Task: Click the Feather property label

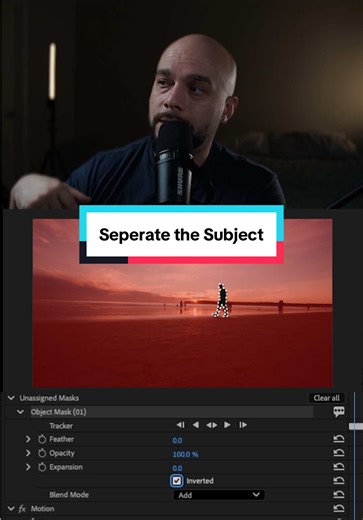Action: click(x=61, y=439)
